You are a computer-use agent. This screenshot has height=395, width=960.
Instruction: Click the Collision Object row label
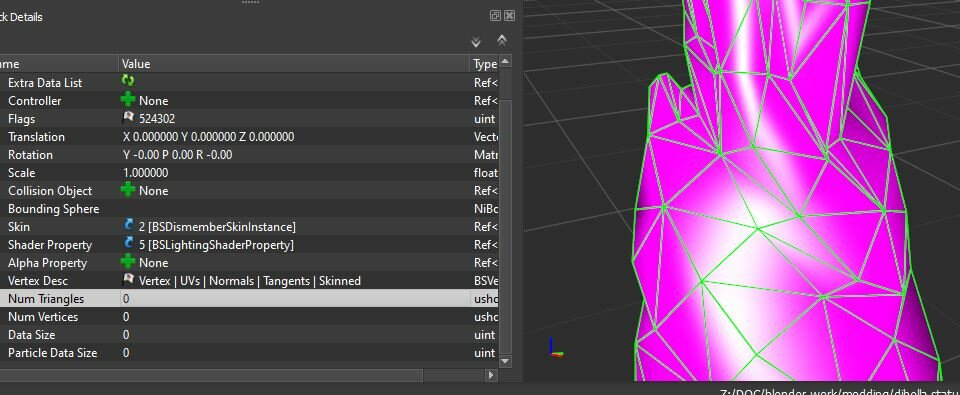[x=50, y=190]
